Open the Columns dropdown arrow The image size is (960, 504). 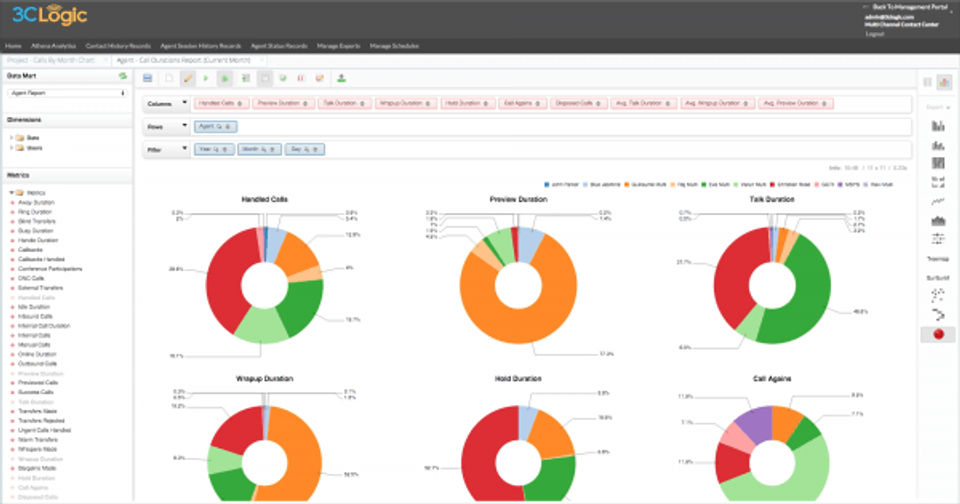point(184,103)
